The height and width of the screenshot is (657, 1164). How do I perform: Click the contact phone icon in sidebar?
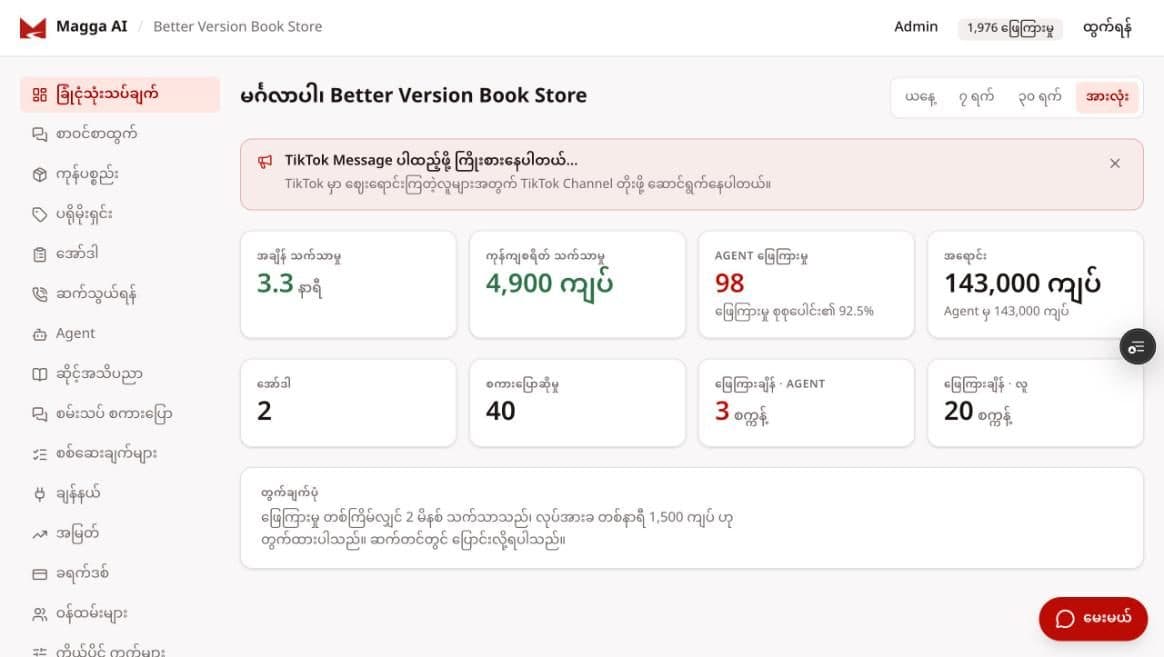39,294
